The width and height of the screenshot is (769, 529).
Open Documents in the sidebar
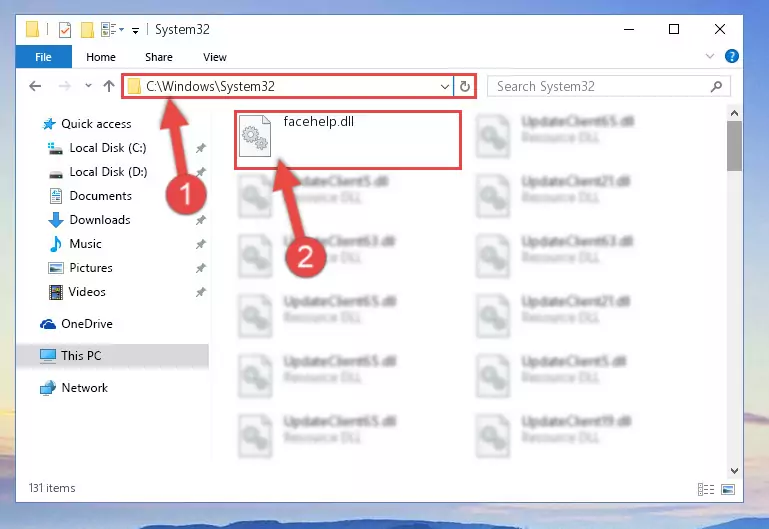[101, 196]
